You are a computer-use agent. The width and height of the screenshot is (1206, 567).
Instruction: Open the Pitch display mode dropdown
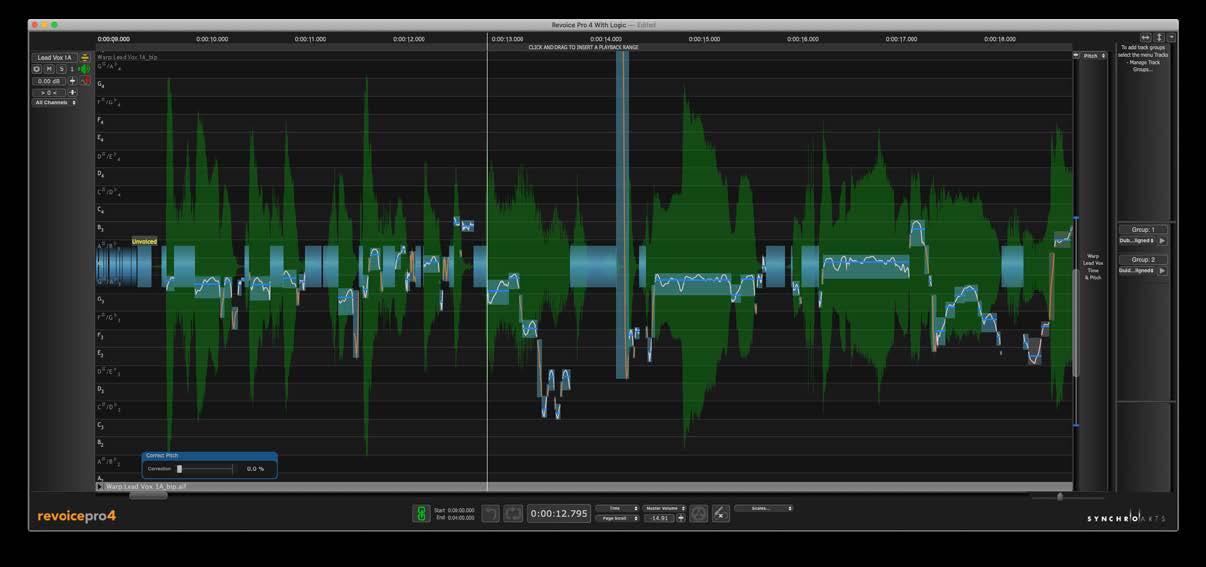(1093, 56)
